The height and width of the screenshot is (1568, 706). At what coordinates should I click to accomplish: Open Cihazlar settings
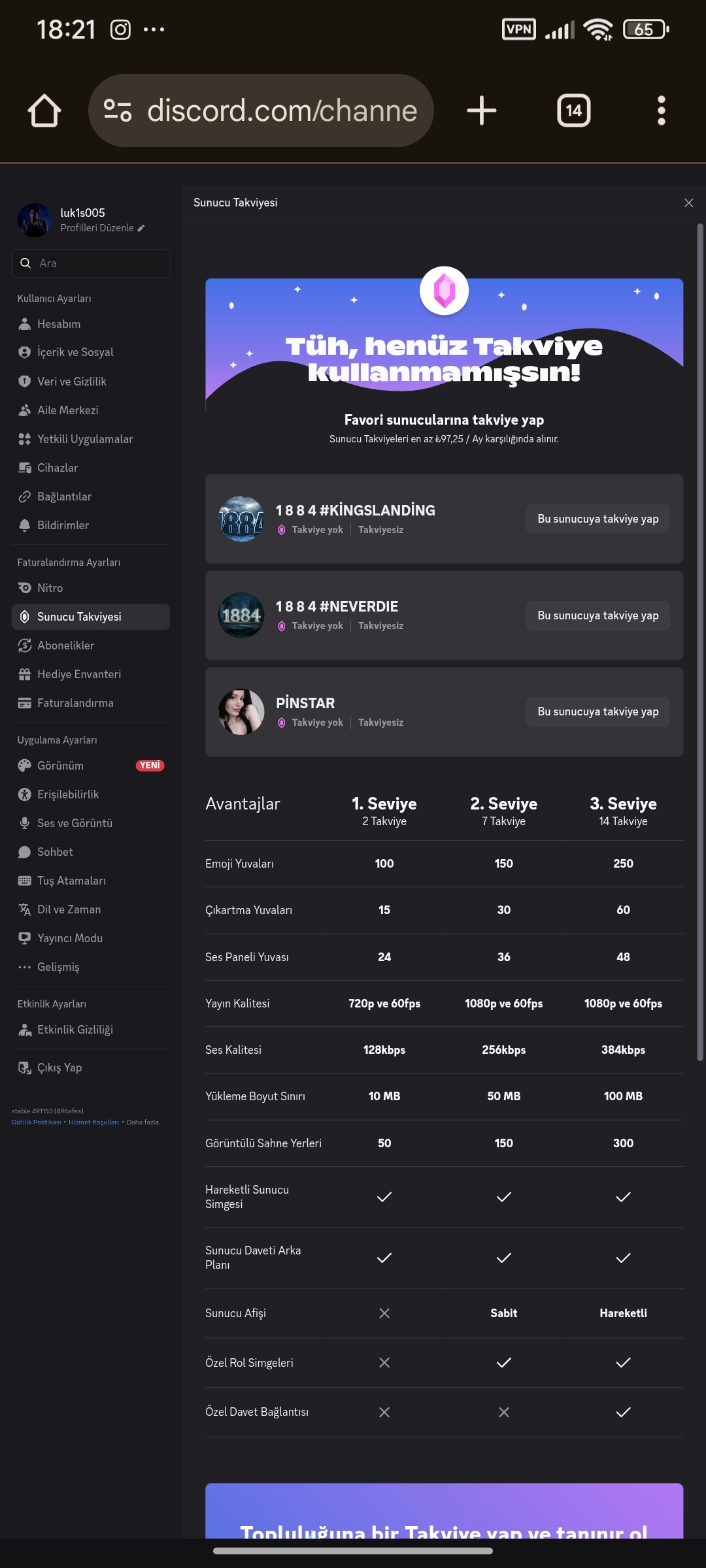[x=91, y=468]
